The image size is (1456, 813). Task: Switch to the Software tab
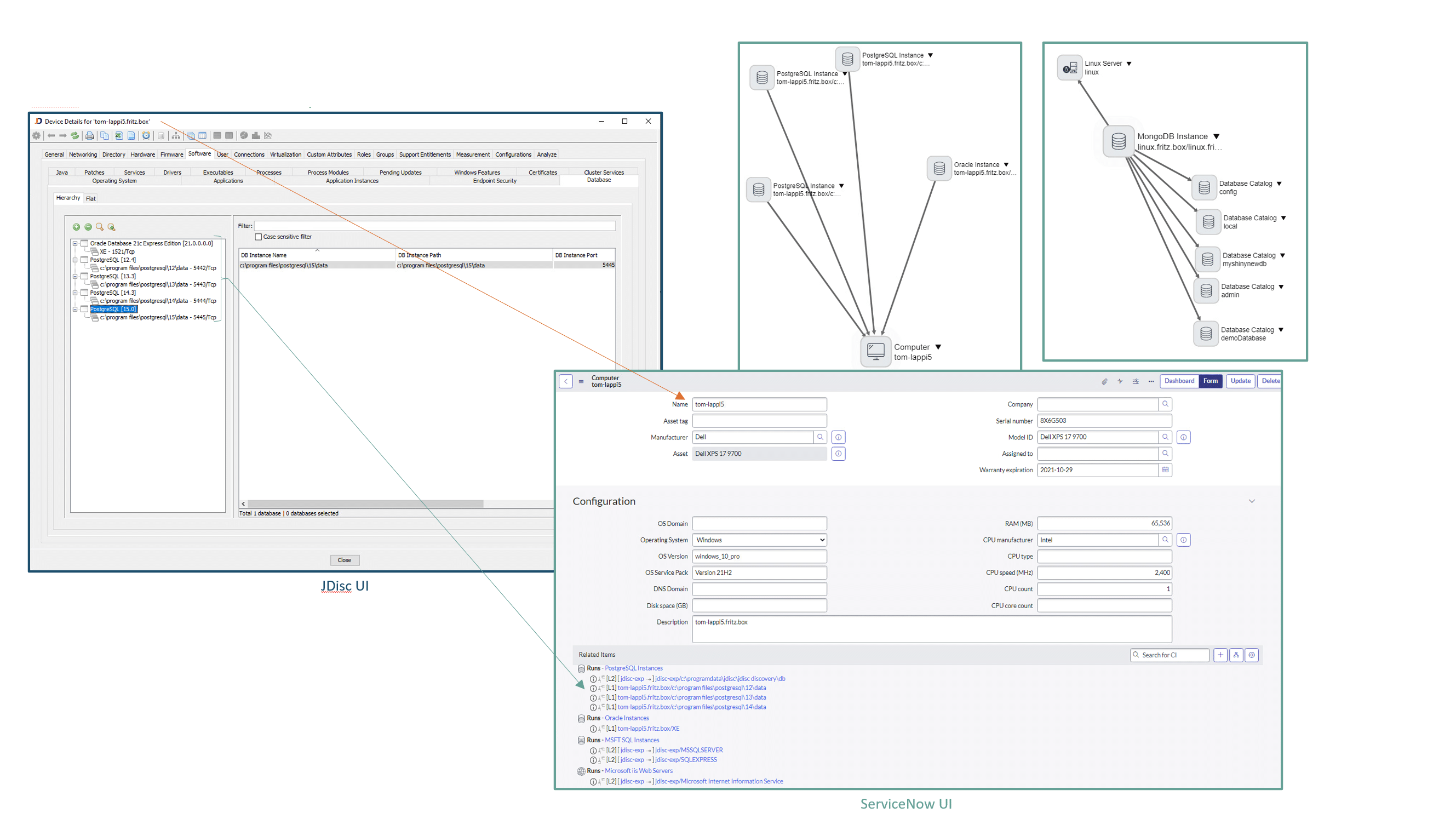(199, 153)
